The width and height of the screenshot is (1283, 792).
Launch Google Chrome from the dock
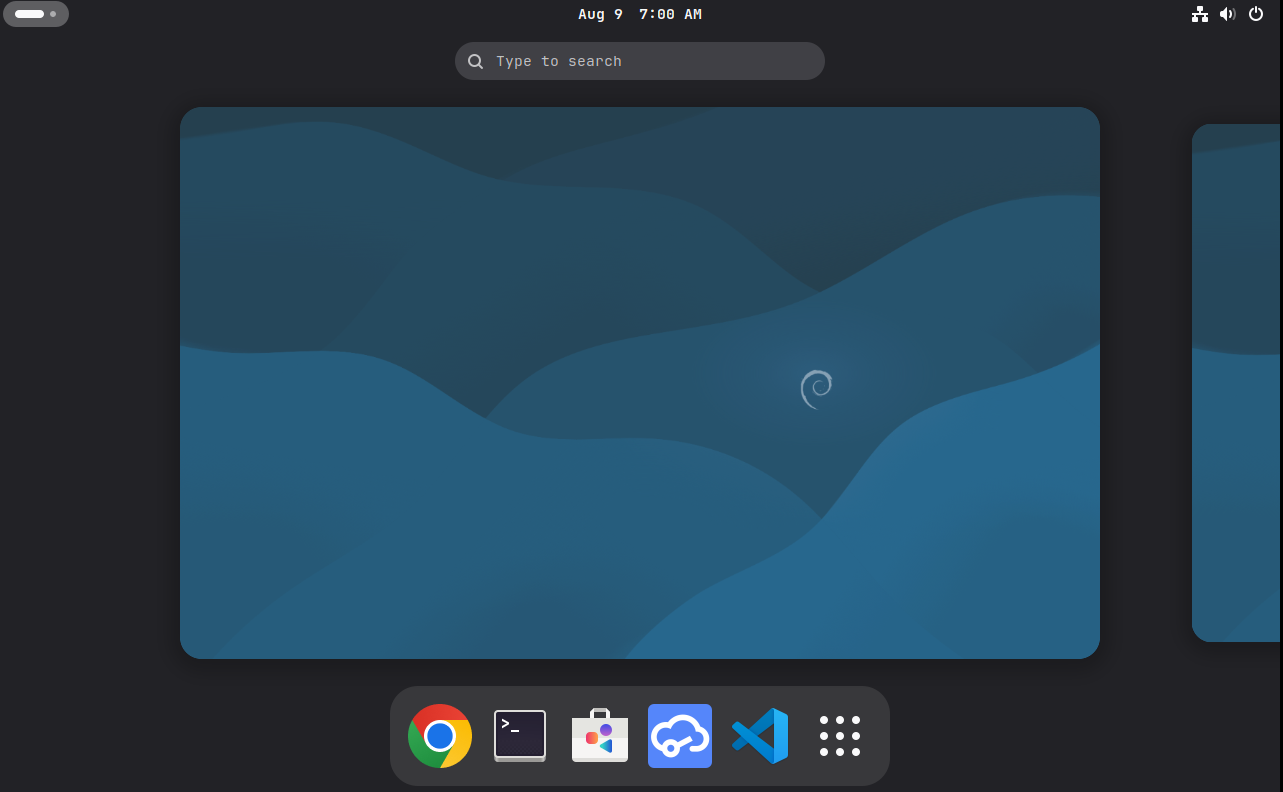coord(440,736)
